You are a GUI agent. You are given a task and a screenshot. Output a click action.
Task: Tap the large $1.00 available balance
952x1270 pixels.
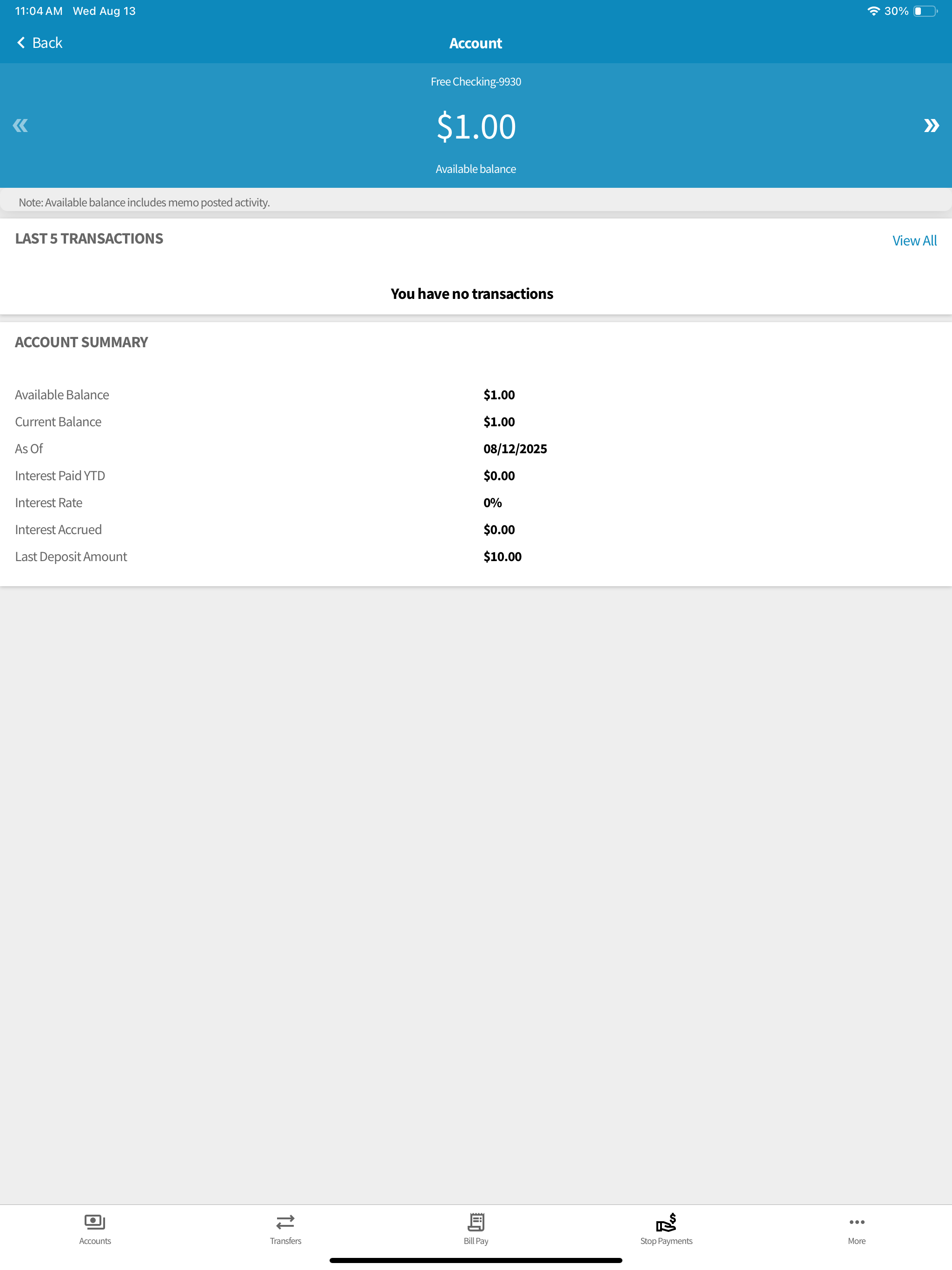[x=476, y=126]
